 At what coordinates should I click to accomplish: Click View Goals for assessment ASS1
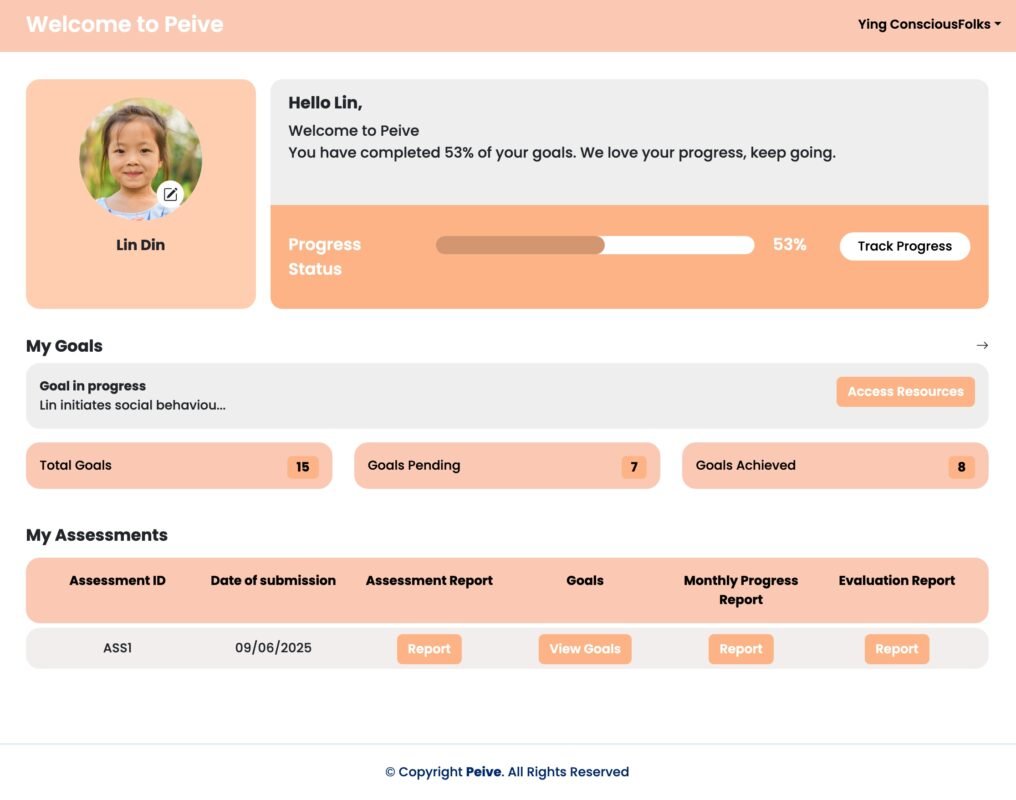click(585, 649)
